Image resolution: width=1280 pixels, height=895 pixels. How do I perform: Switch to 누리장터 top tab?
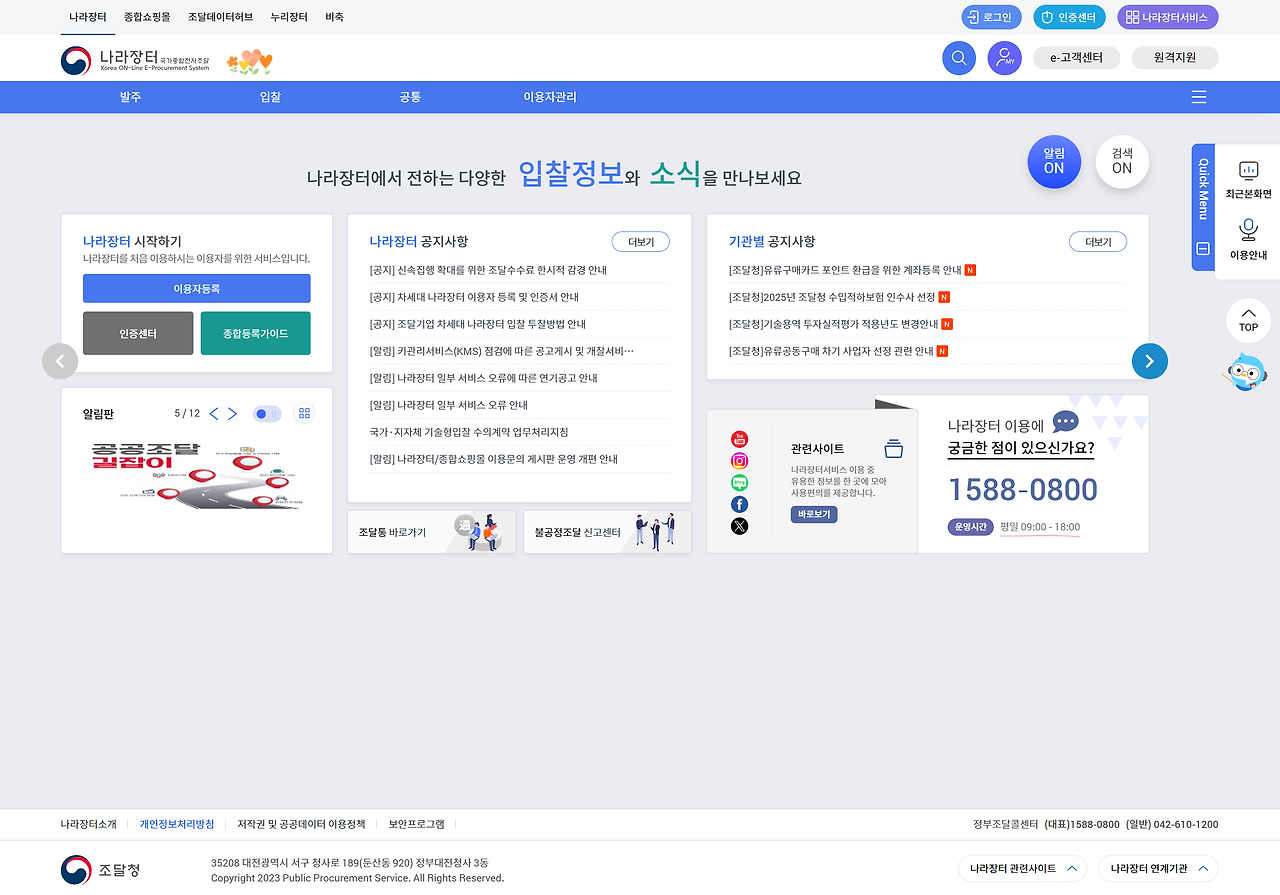(x=289, y=17)
